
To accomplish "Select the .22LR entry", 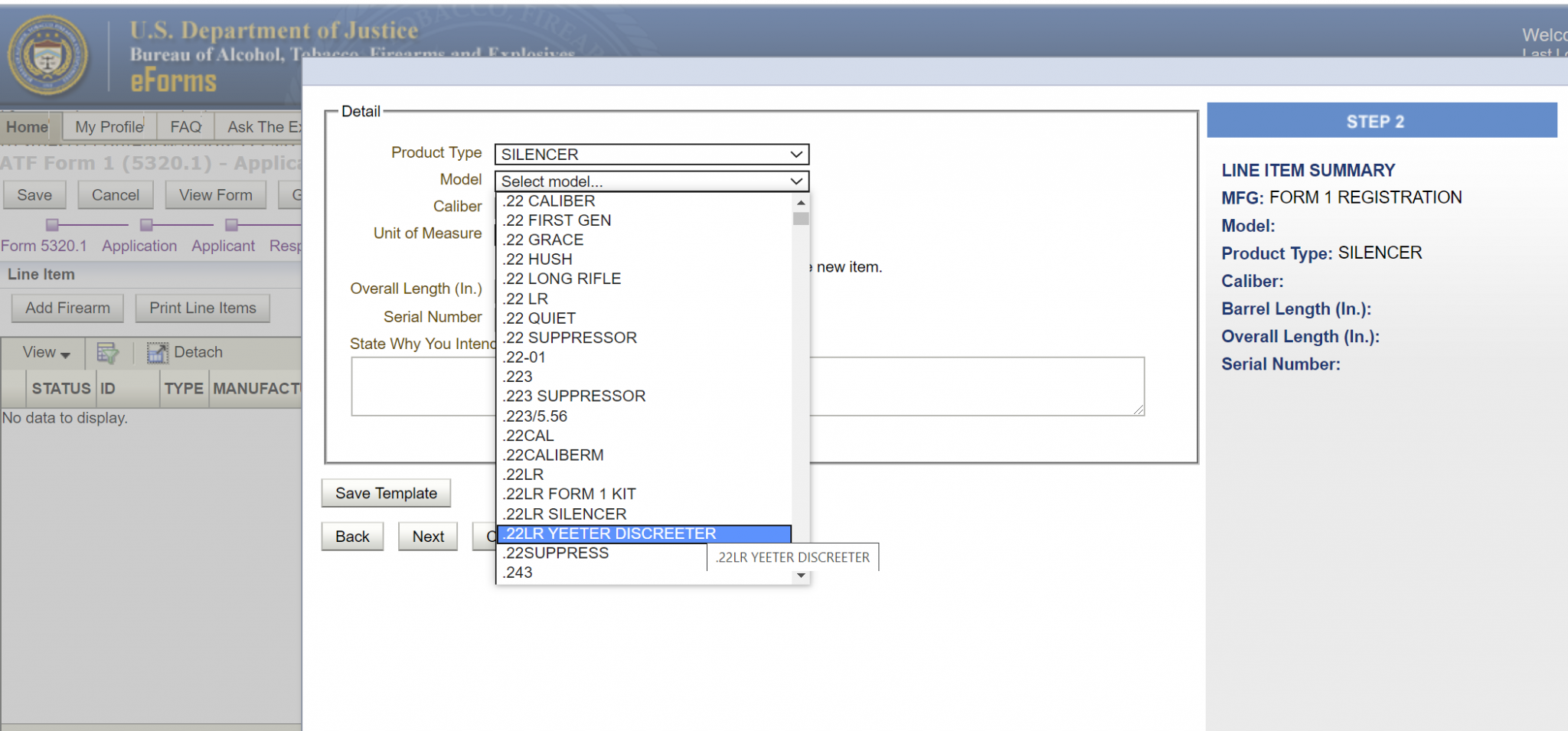I will 644,475.
